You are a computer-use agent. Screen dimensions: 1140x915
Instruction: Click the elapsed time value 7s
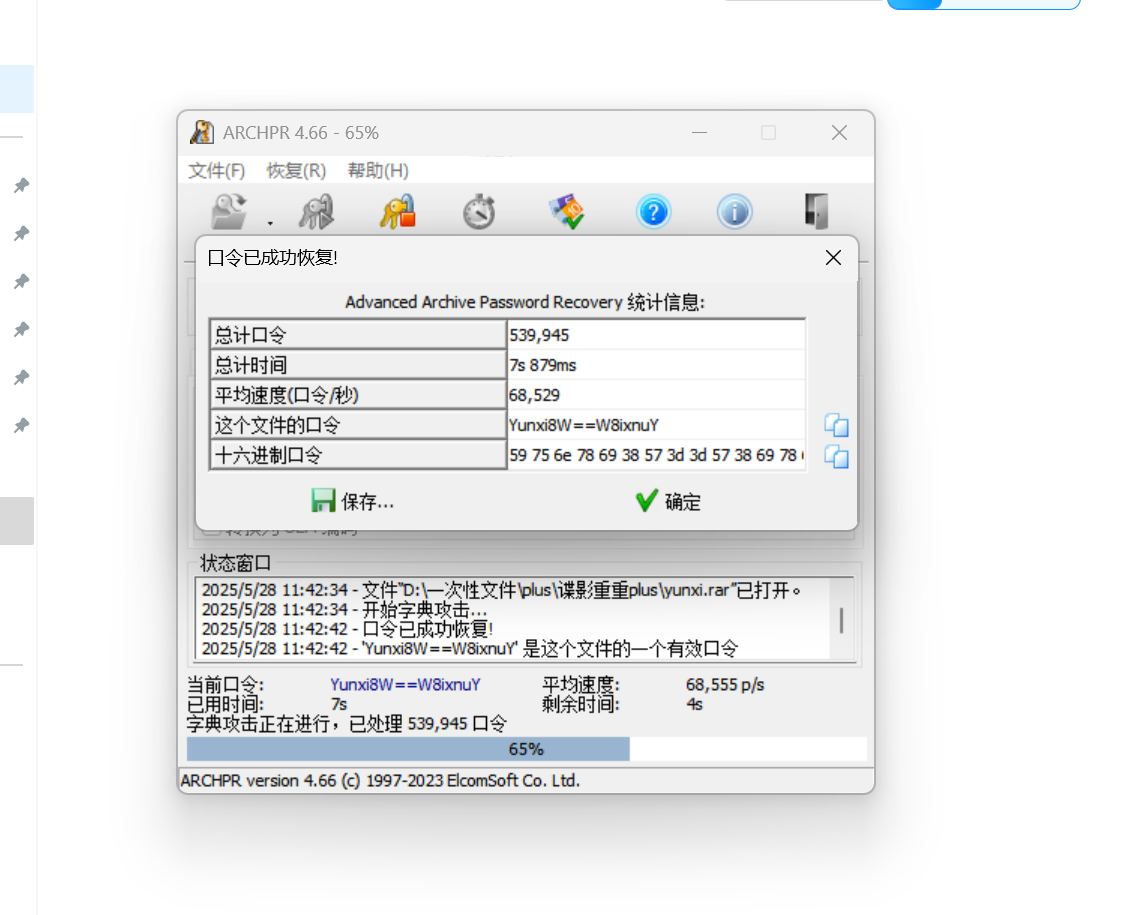(339, 704)
